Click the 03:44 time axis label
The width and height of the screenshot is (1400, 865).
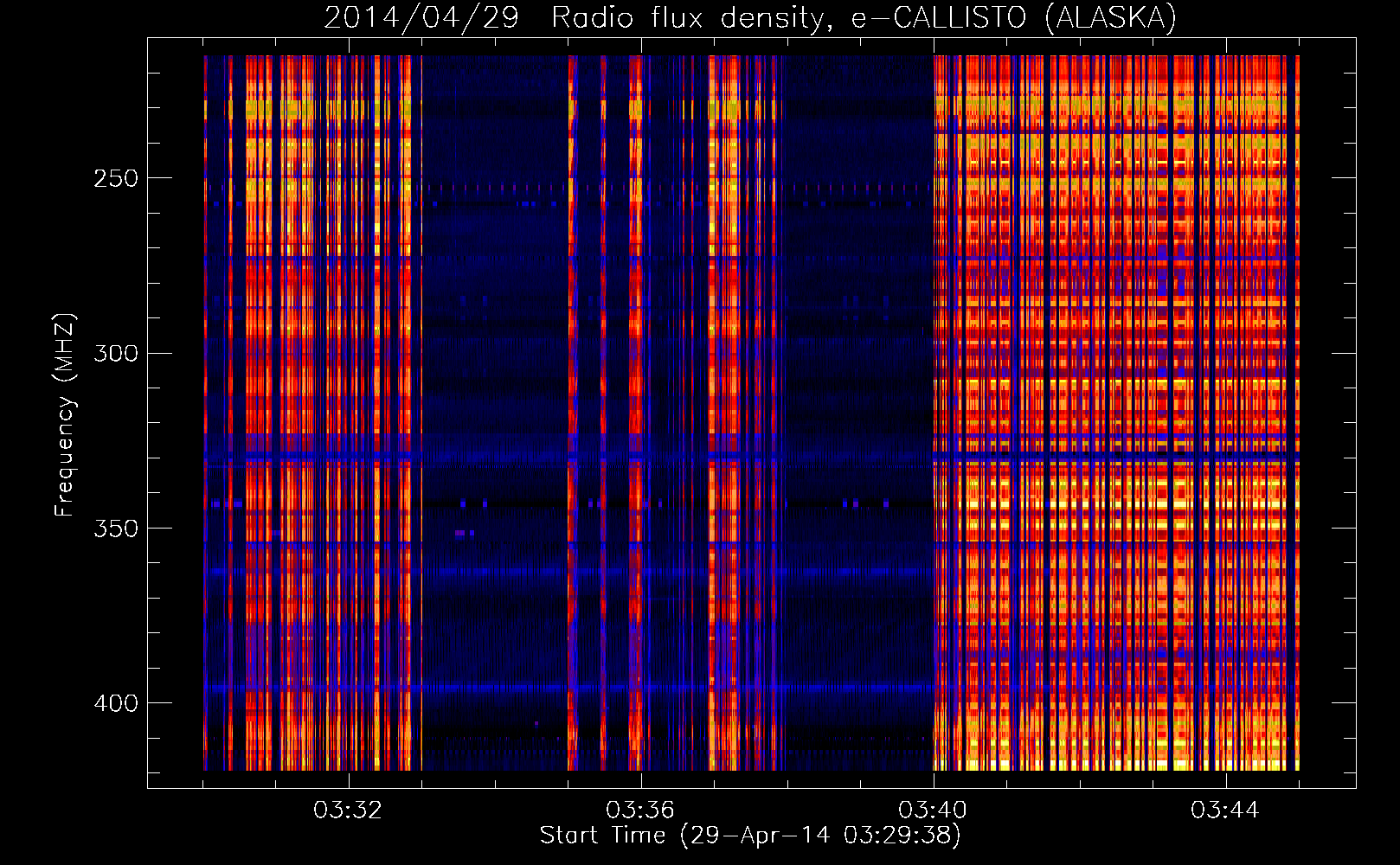pos(1225,811)
